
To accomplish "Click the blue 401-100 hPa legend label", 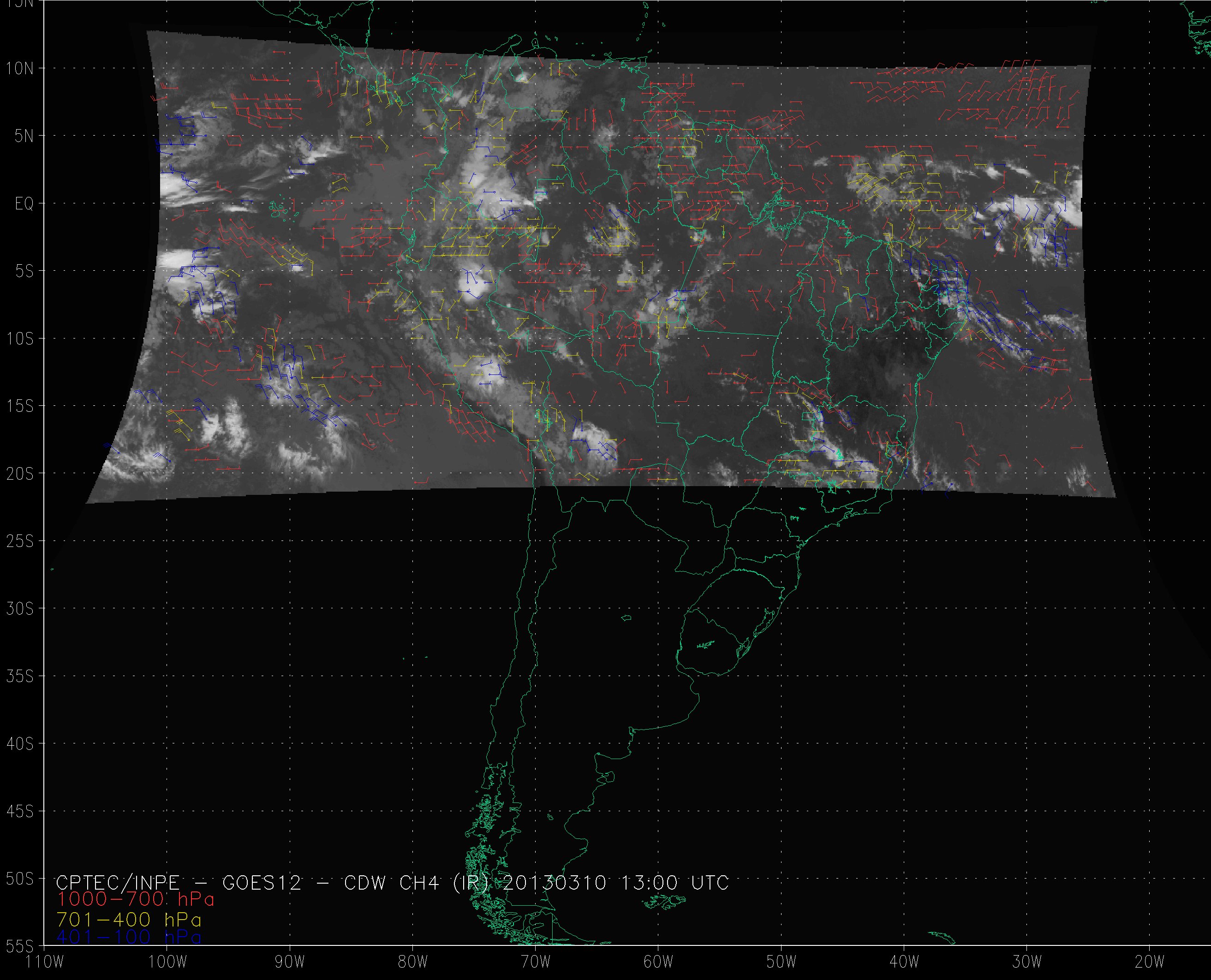I will [129, 938].
